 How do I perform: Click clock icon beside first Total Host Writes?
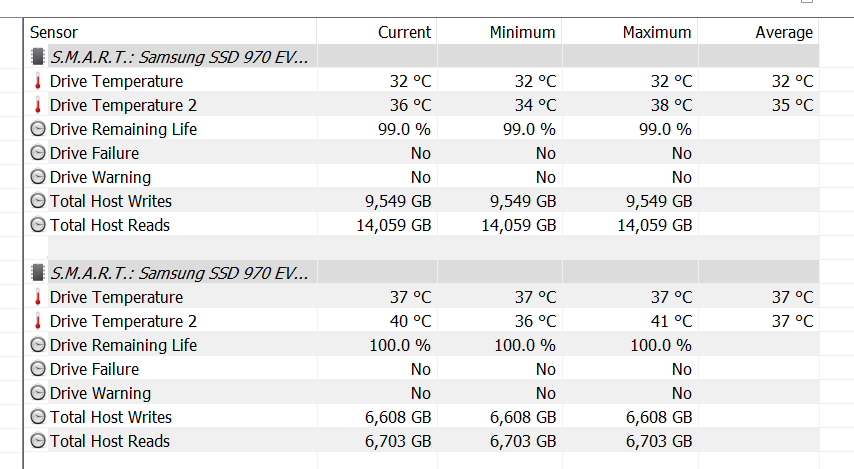(x=38, y=201)
